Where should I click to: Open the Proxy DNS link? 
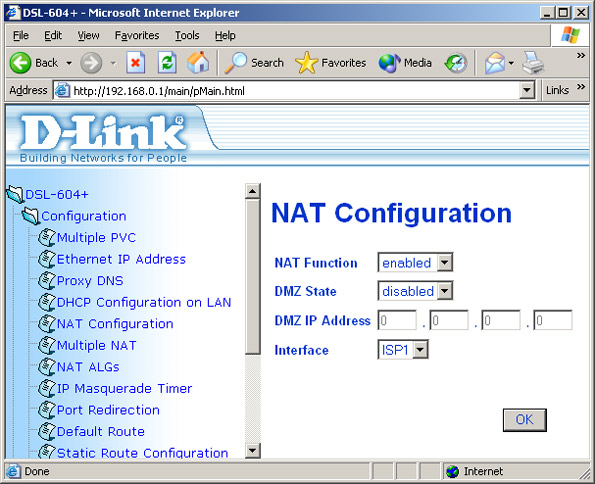pyautogui.click(x=90, y=281)
